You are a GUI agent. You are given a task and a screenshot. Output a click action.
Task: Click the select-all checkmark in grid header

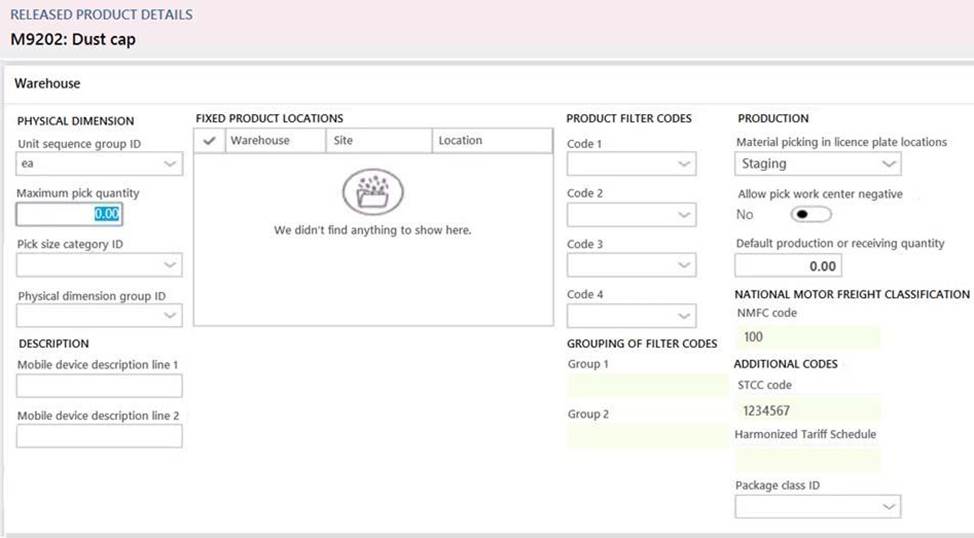click(209, 141)
